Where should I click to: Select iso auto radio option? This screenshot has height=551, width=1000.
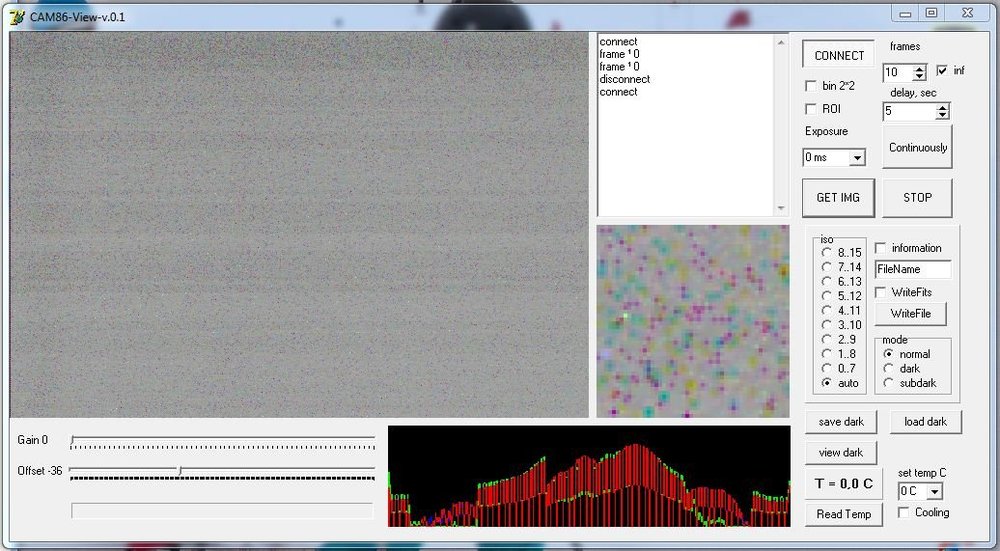click(x=827, y=383)
